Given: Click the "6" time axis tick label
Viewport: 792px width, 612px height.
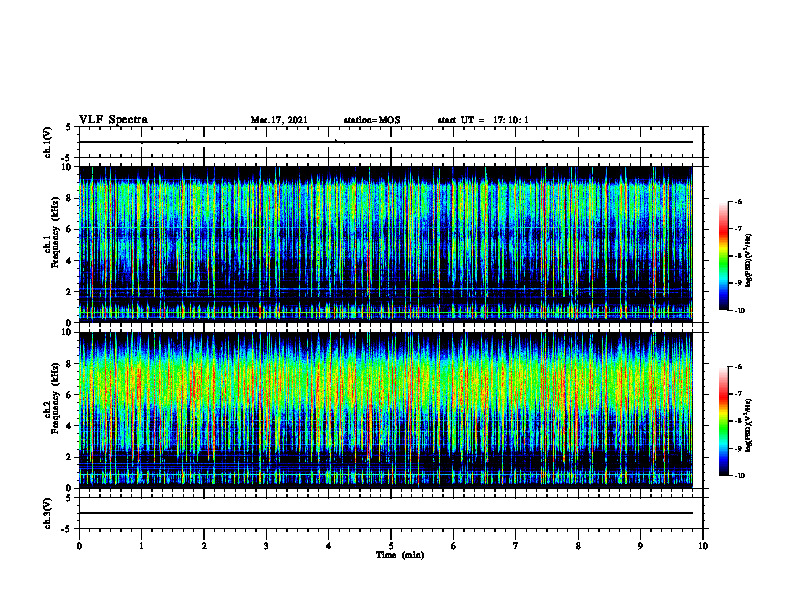Looking at the screenshot, I should 454,546.
